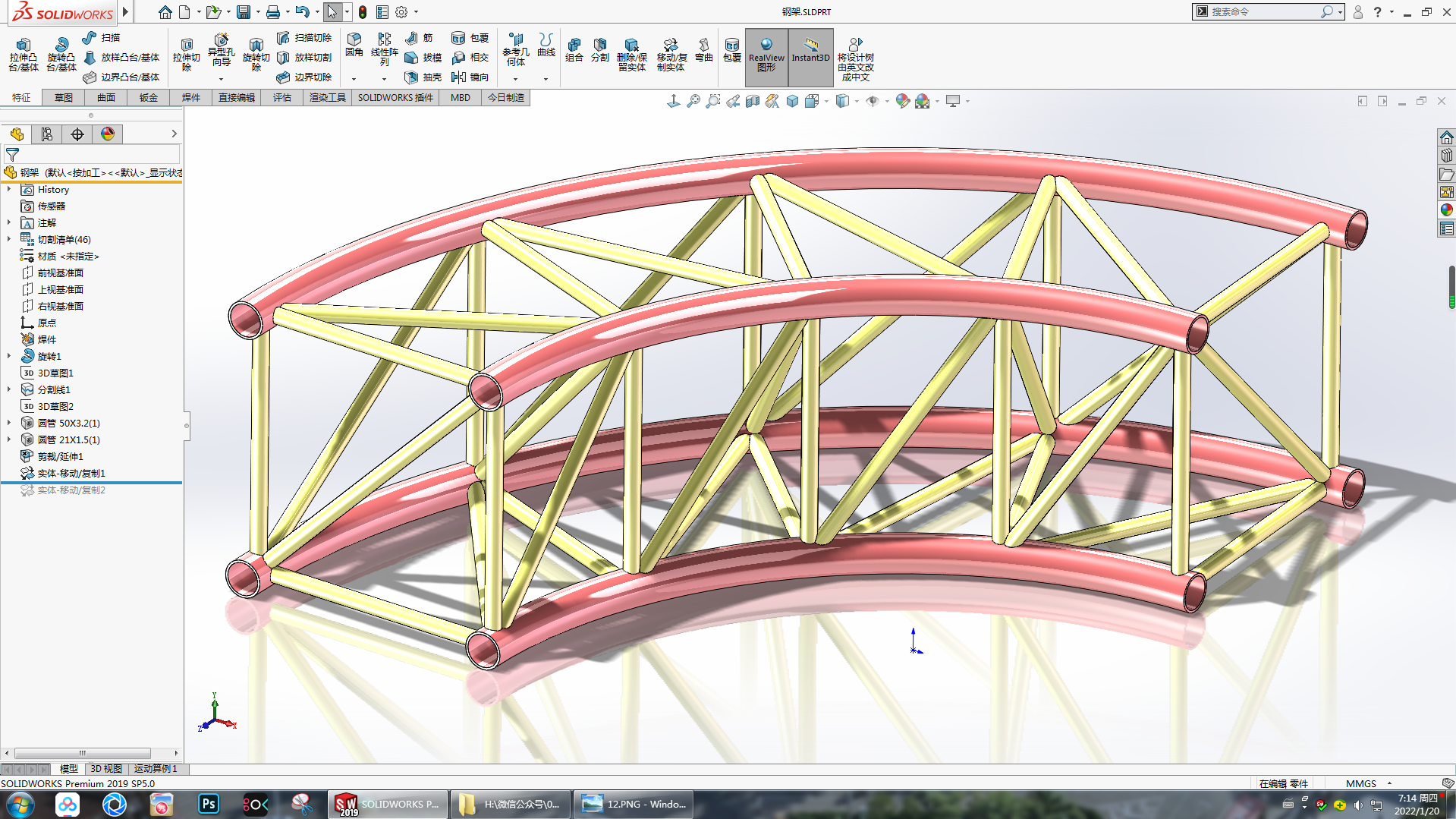1456x819 pixels.
Task: Switch to the 曲面 (Surfaces) tab
Action: 106,98
